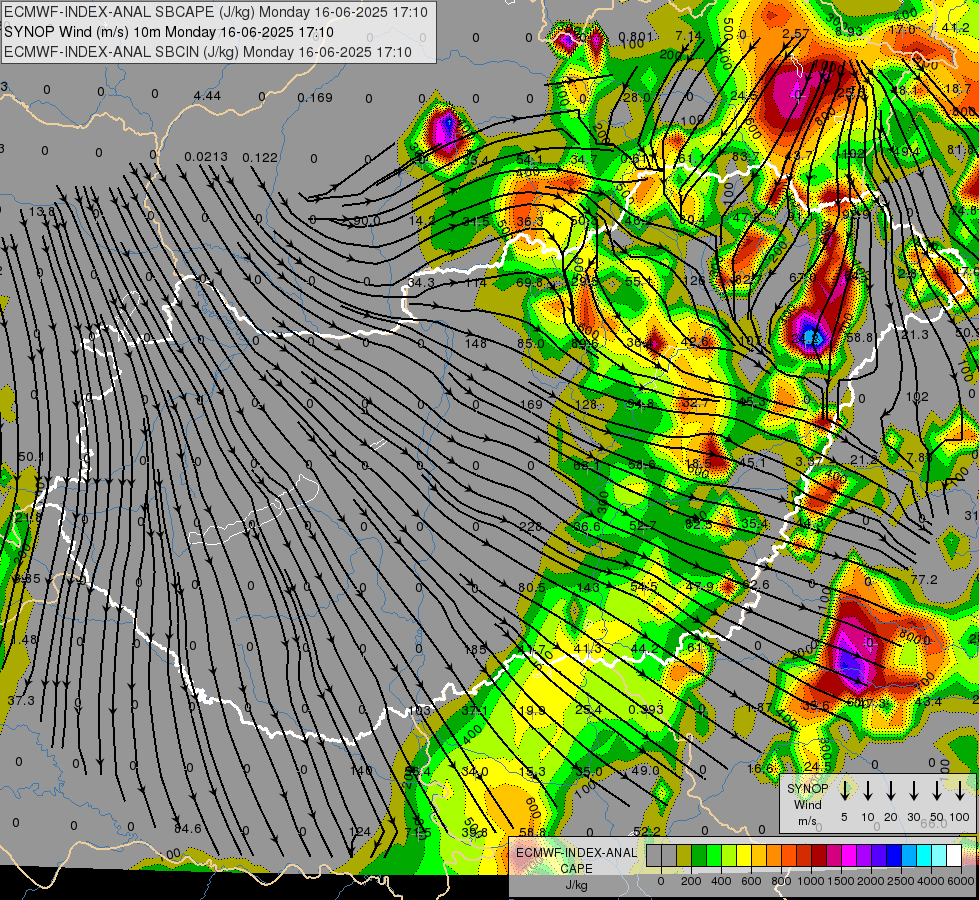Click the 7.14 value on the map

(x=689, y=36)
